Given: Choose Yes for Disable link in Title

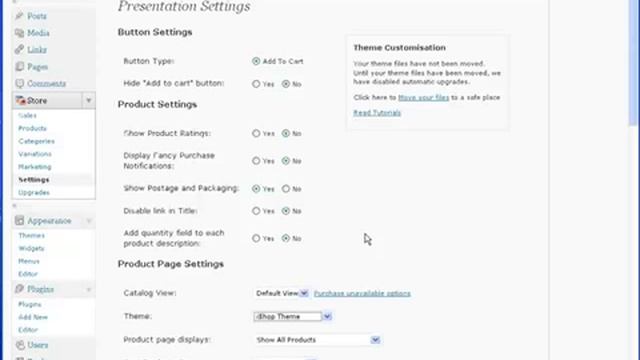Looking at the screenshot, I should tap(256, 211).
